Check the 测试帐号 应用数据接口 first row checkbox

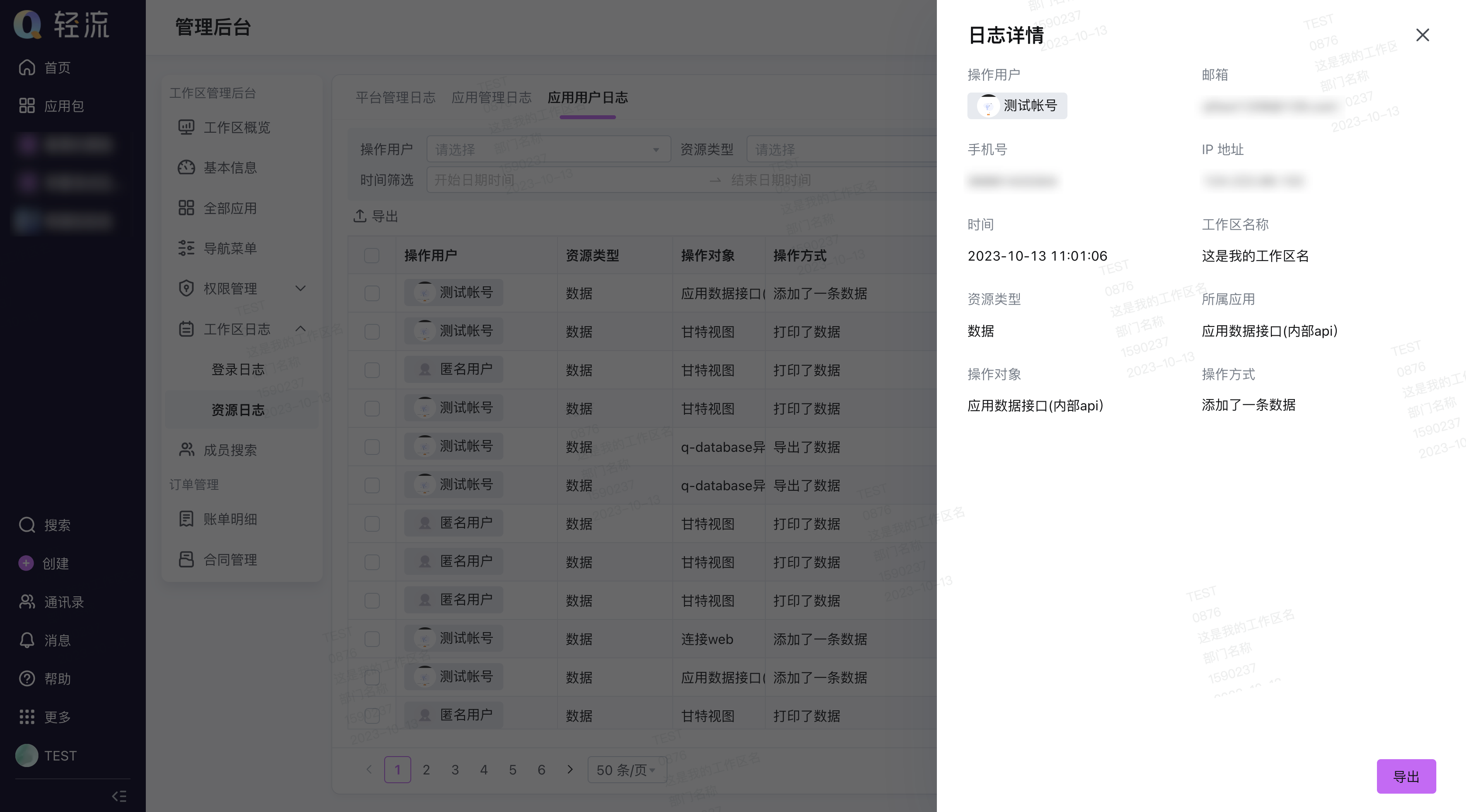[372, 293]
